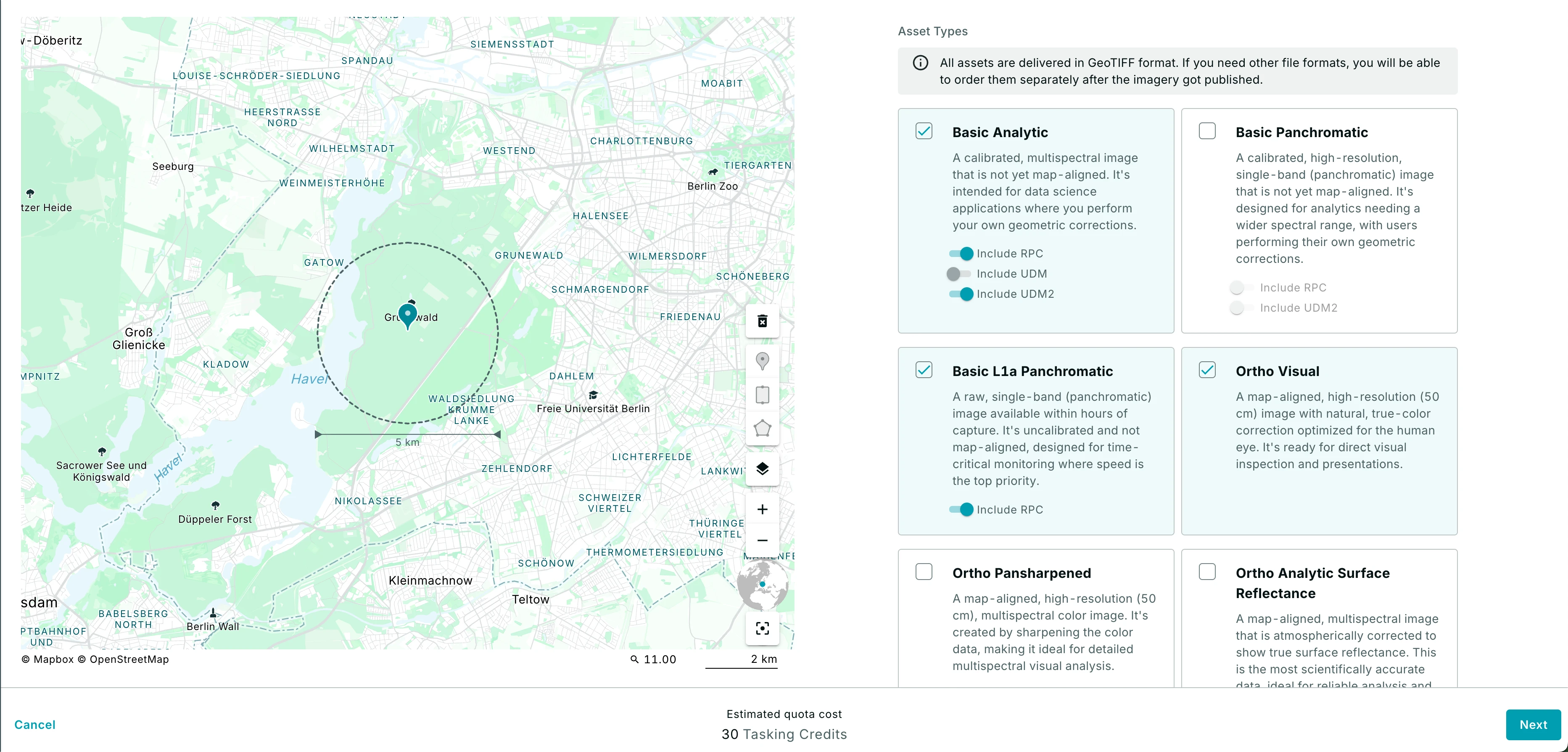Uncheck the Basic Analytic checkbox
Image resolution: width=1568 pixels, height=752 pixels.
pos(924,132)
